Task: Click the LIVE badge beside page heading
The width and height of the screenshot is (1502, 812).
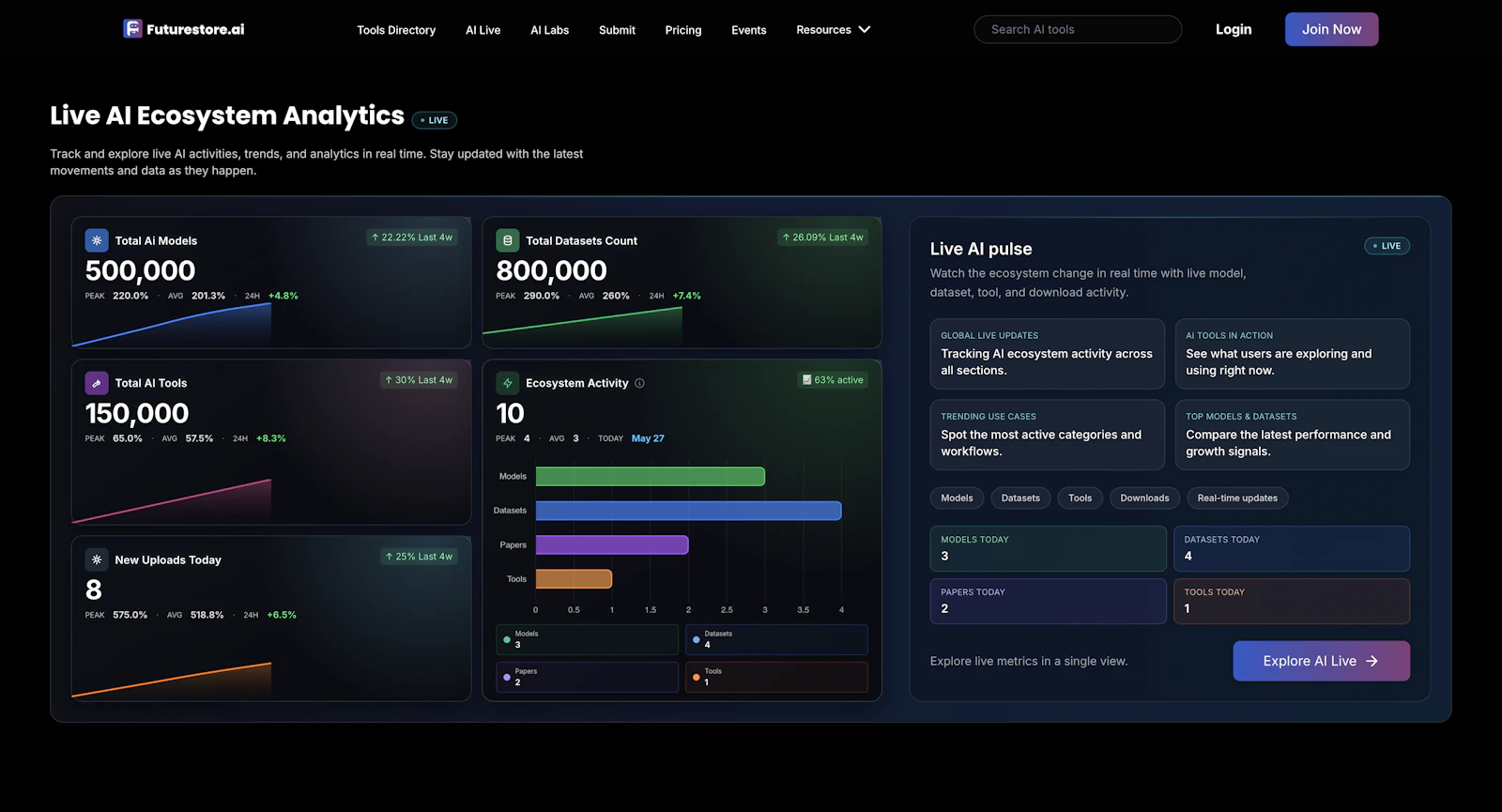Action: coord(435,120)
